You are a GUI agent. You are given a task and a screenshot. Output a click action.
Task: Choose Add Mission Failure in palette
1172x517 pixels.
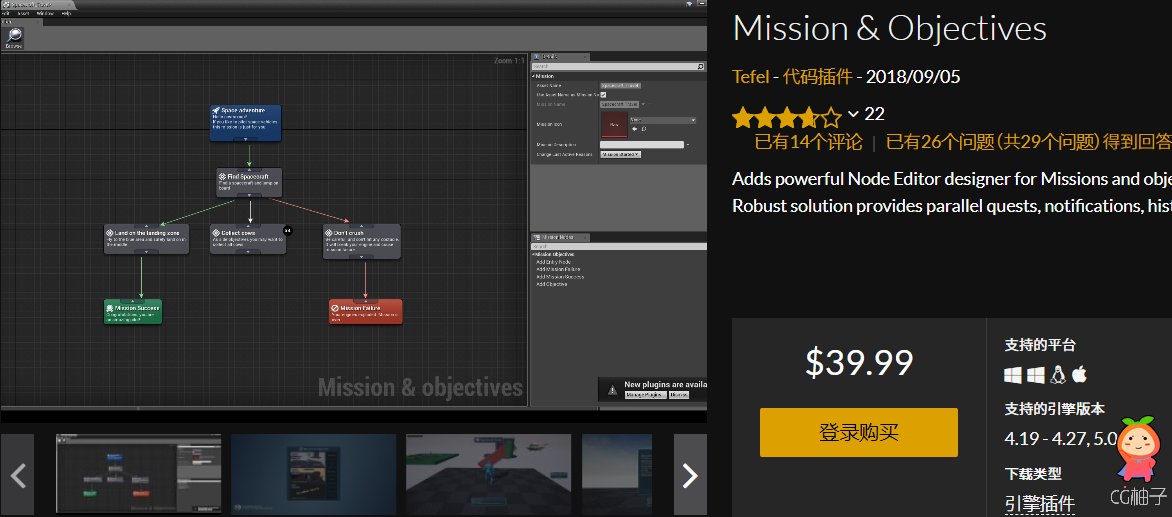tap(558, 269)
